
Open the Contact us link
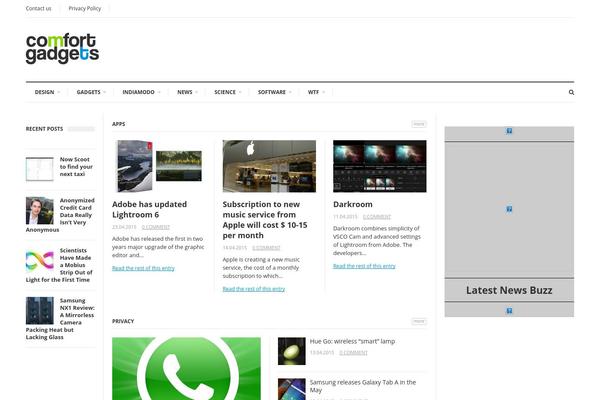pyautogui.click(x=38, y=8)
